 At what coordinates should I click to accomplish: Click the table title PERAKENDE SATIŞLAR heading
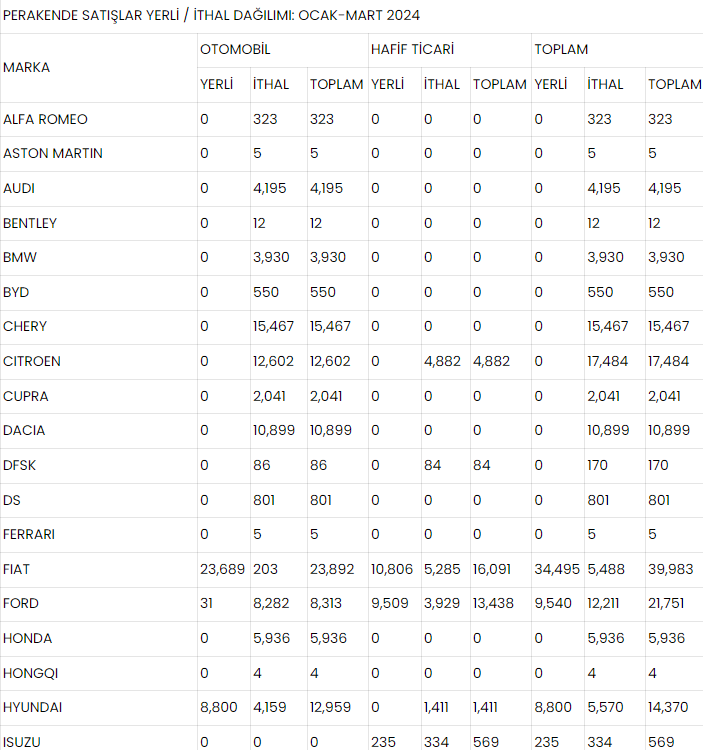coord(211,15)
